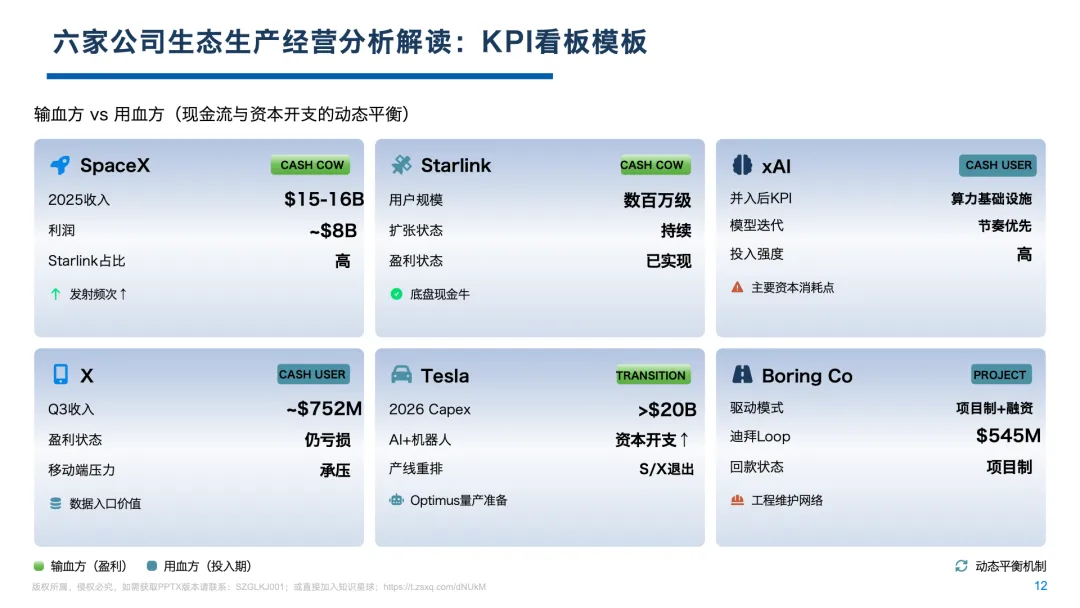Click the Starlink satellite icon
The height and width of the screenshot is (608, 1080).
tap(401, 165)
